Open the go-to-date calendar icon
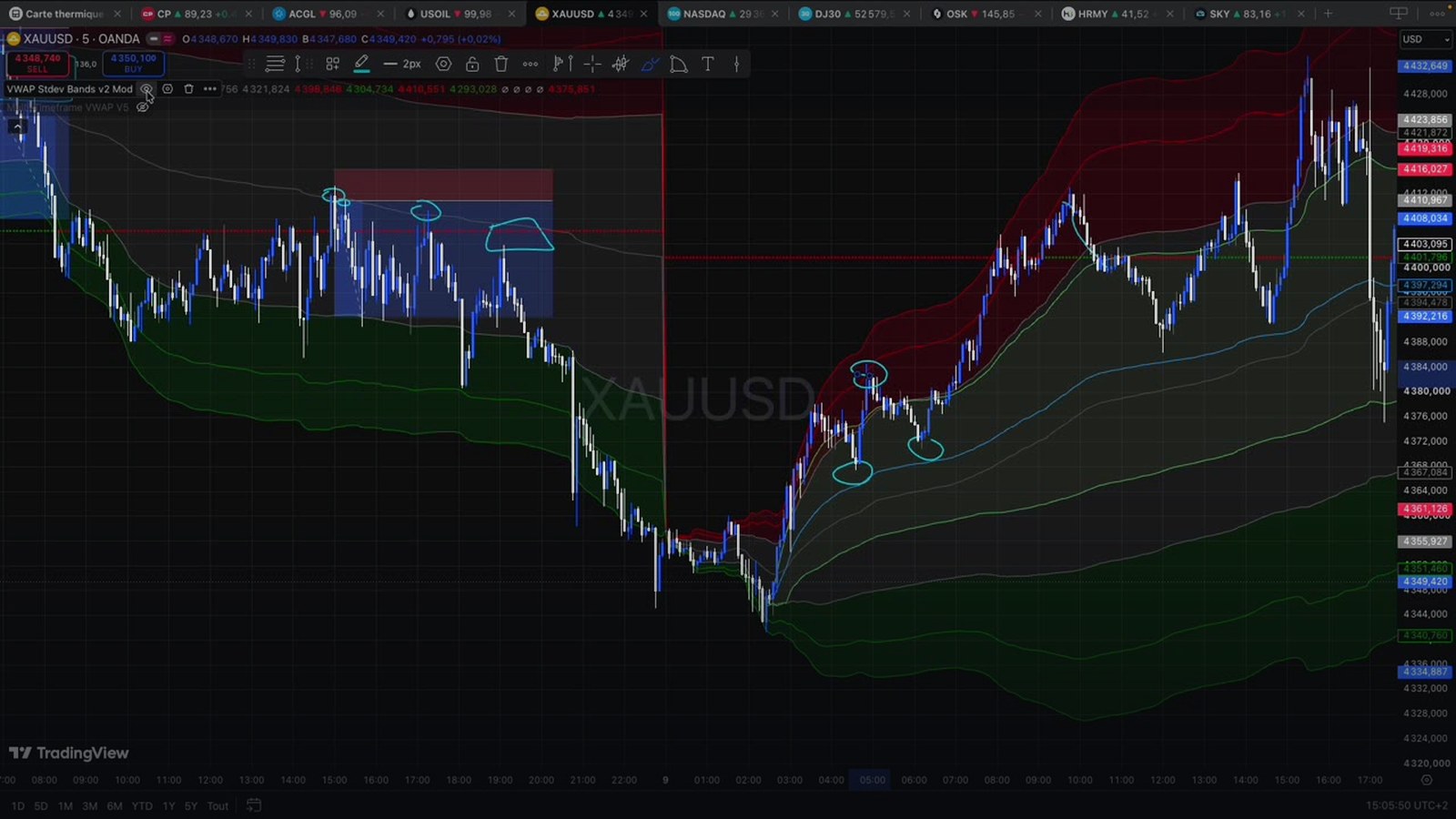1456x819 pixels. click(254, 805)
